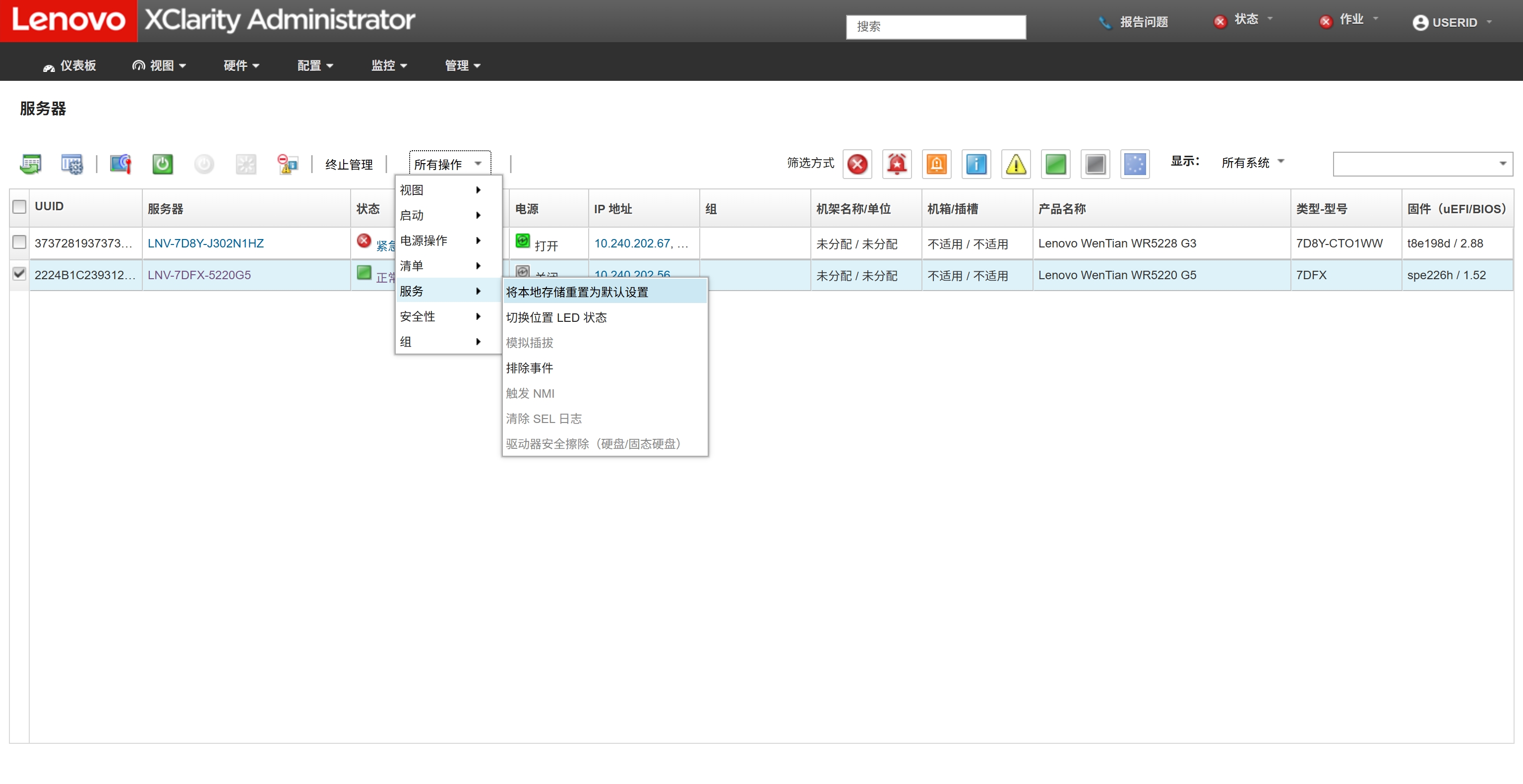1523x784 pixels.
Task: Click the export table data icon
Action: [31, 164]
